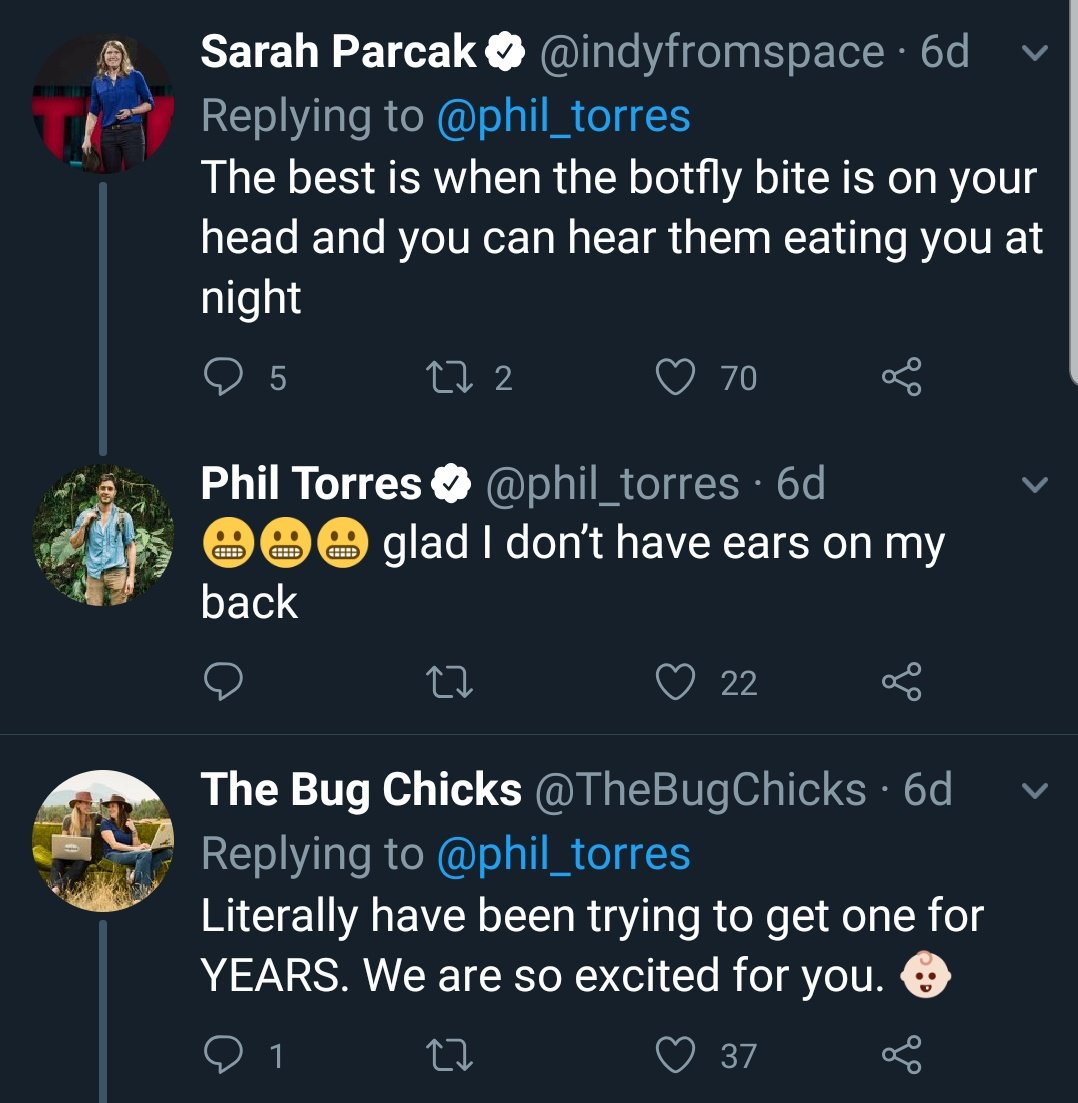Viewport: 1078px width, 1103px height.
Task: Share Sarah Parcak's tweet
Action: (900, 377)
